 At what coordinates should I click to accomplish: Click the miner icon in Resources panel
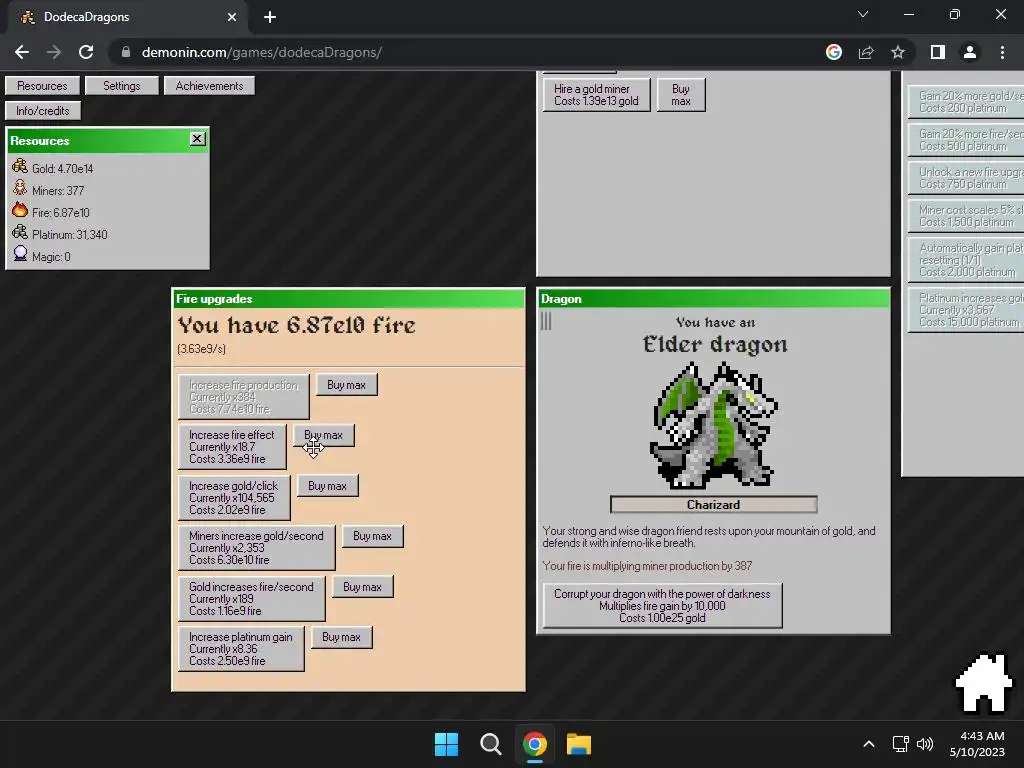click(x=20, y=189)
